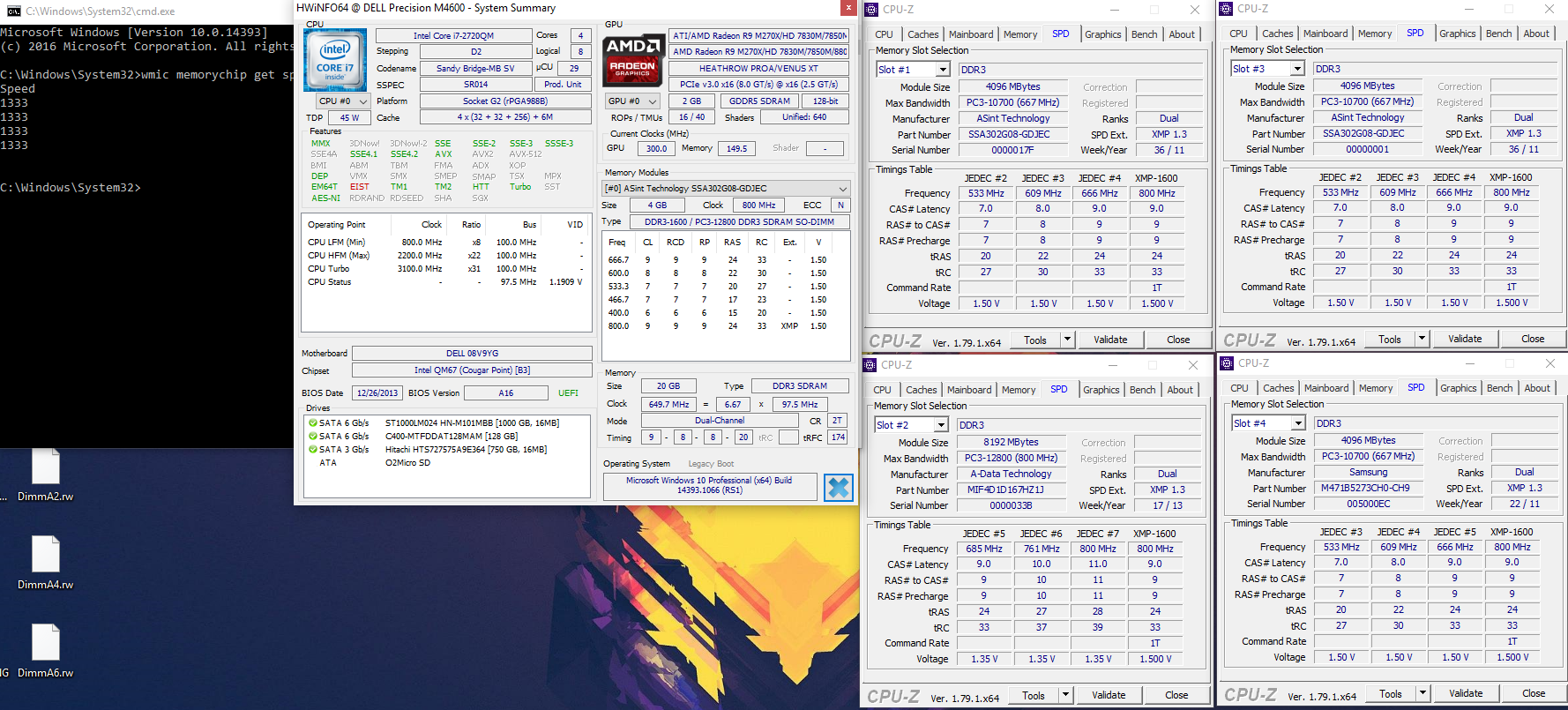The height and width of the screenshot is (710, 1568).
Task: Switch to Graphics tab in Slot #4 CPU-Z window
Action: (1458, 388)
